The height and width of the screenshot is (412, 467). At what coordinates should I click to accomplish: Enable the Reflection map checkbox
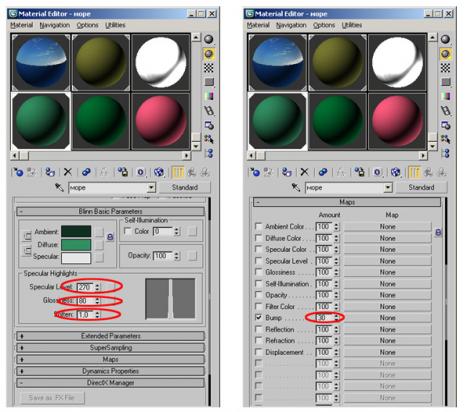[258, 329]
